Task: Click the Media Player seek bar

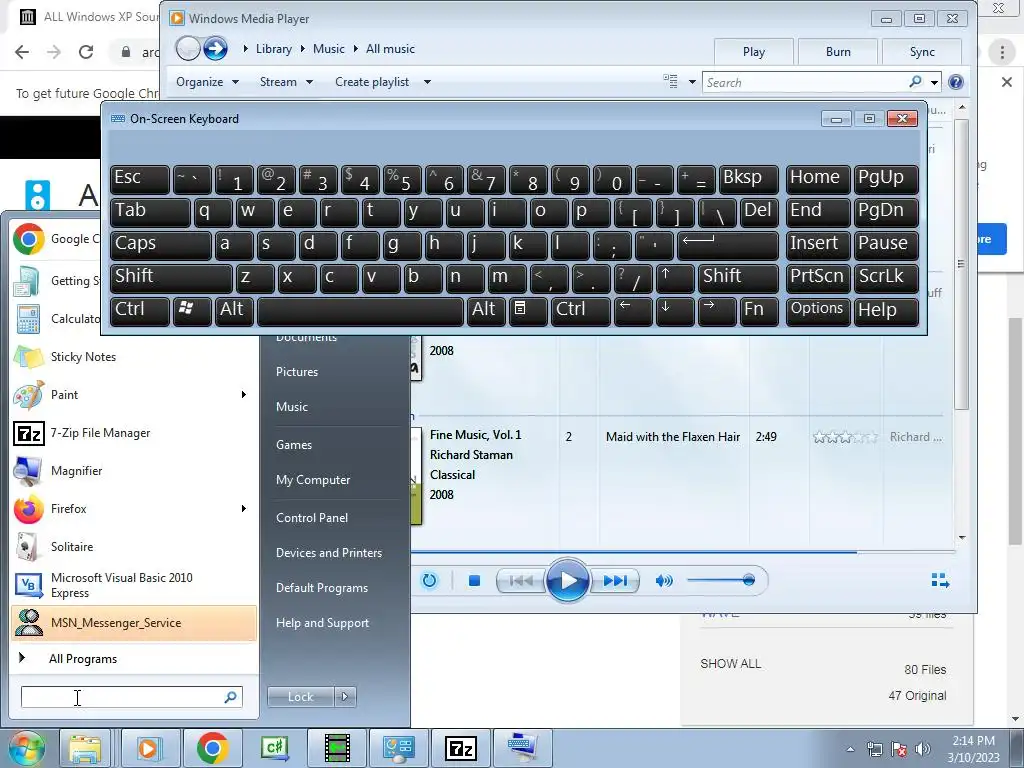Action: click(x=683, y=552)
